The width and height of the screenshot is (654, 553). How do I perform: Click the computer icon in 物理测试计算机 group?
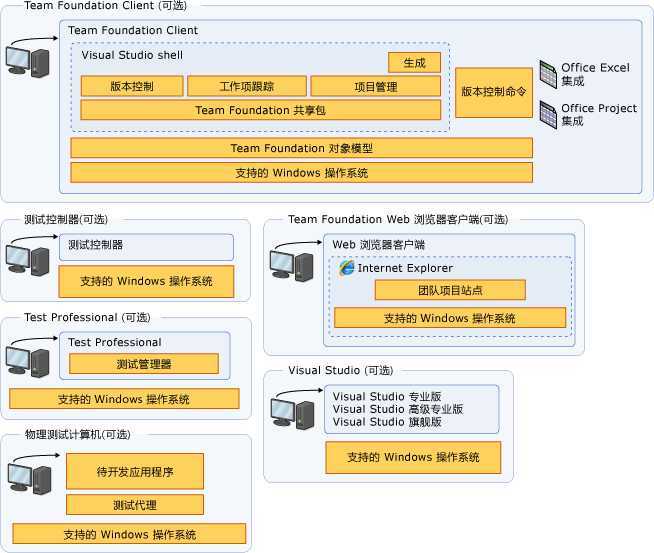pos(29,479)
